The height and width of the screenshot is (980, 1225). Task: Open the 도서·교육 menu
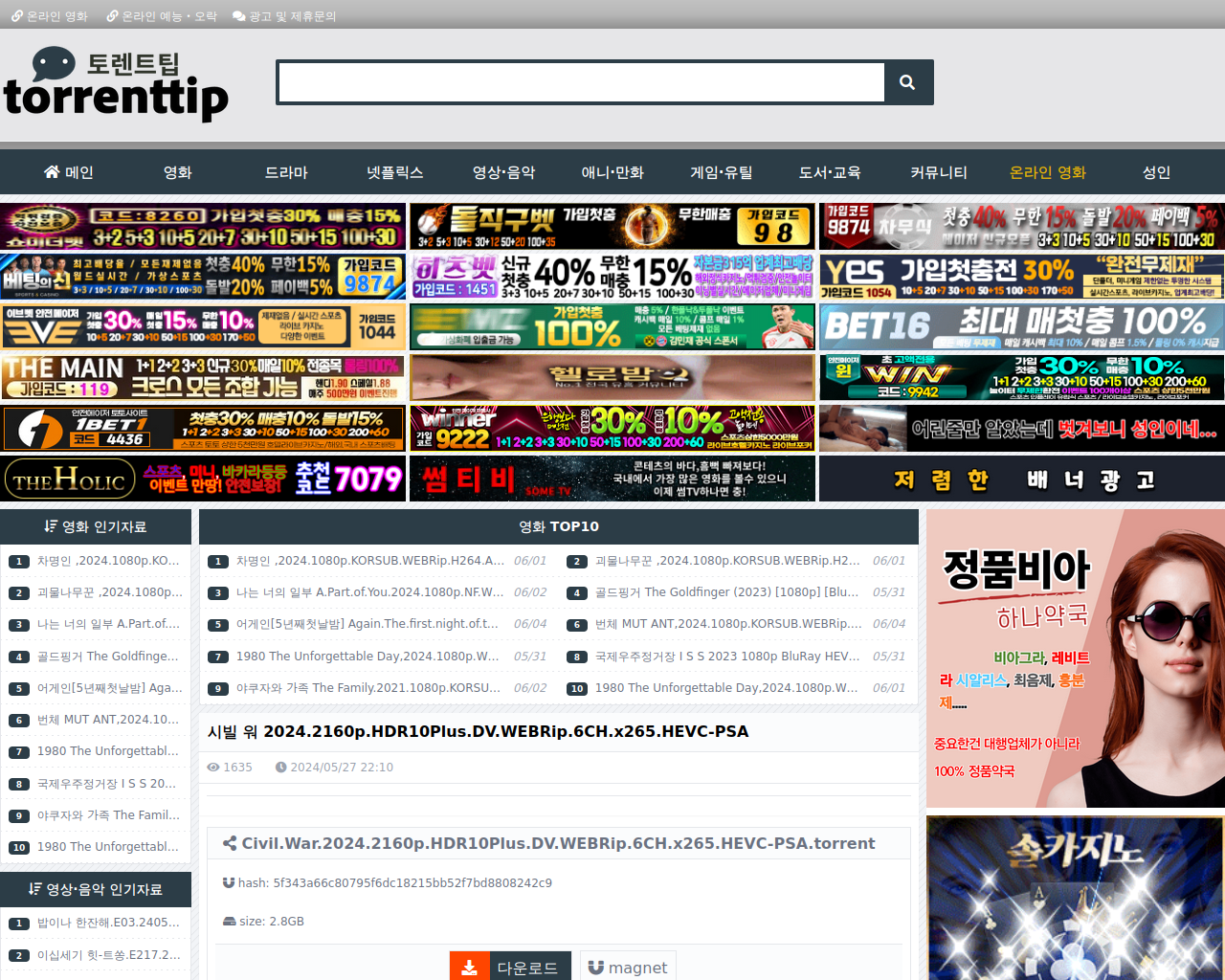pos(830,172)
